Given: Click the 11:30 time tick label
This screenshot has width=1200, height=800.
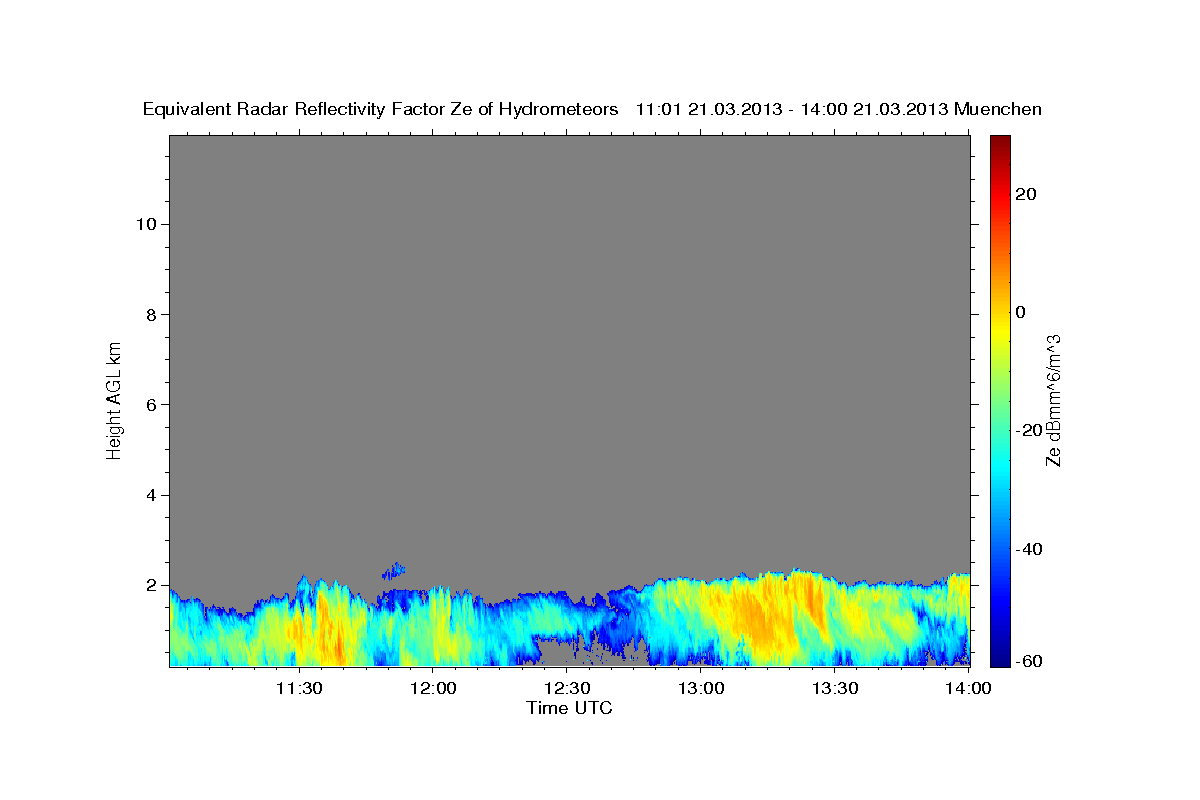Looking at the screenshot, I should point(299,688).
